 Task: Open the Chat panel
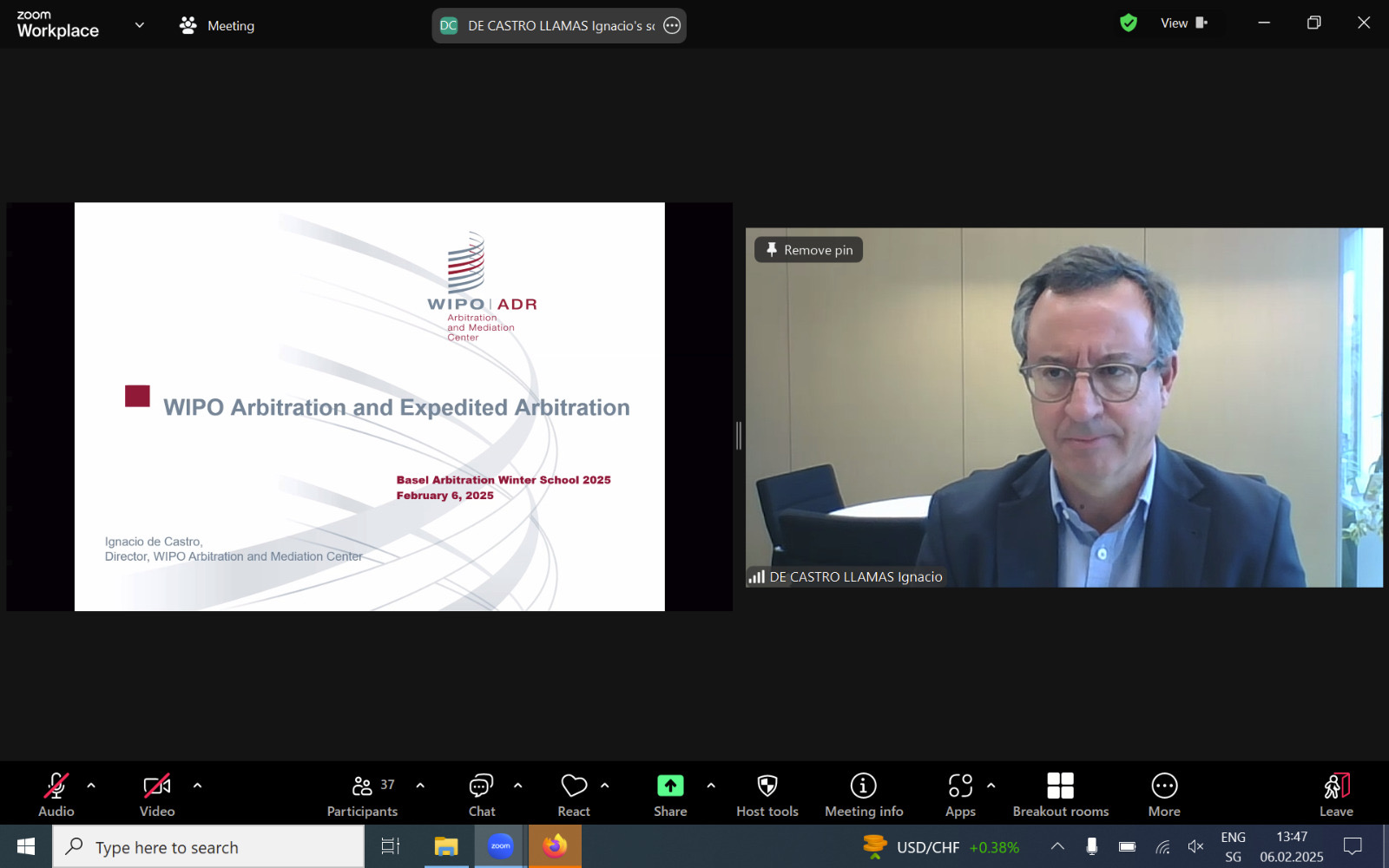[482, 794]
